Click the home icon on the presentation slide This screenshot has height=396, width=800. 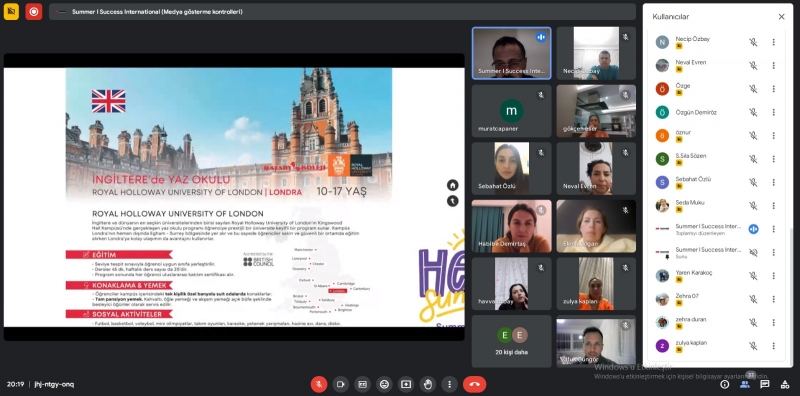coord(453,185)
